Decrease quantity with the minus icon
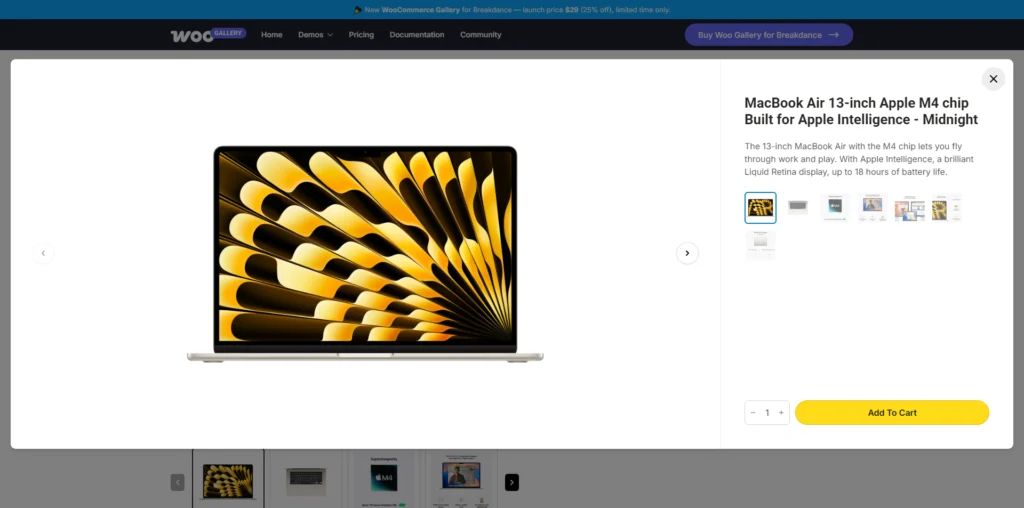Viewport: 1024px width, 508px height. click(753, 413)
